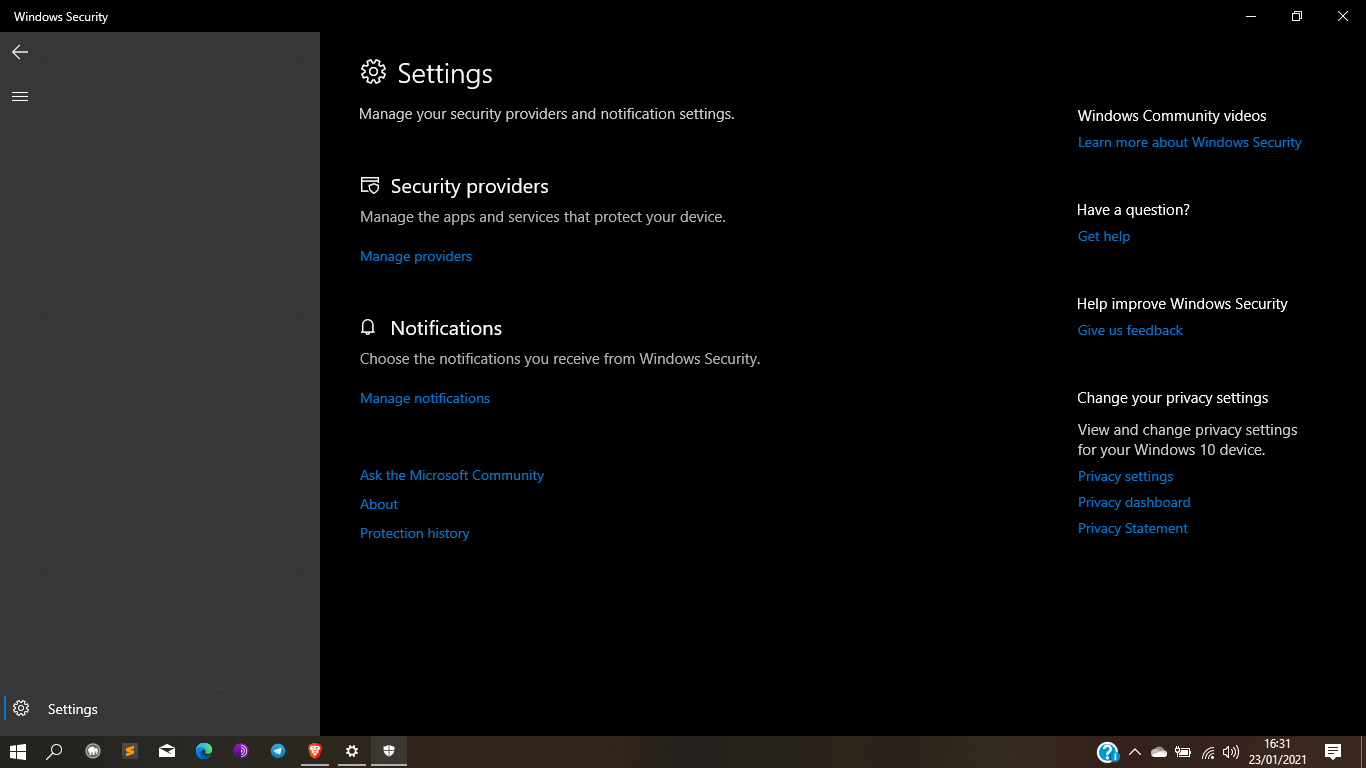The width and height of the screenshot is (1366, 768).
Task: Open Learn more about Windows Security
Action: pyautogui.click(x=1190, y=142)
